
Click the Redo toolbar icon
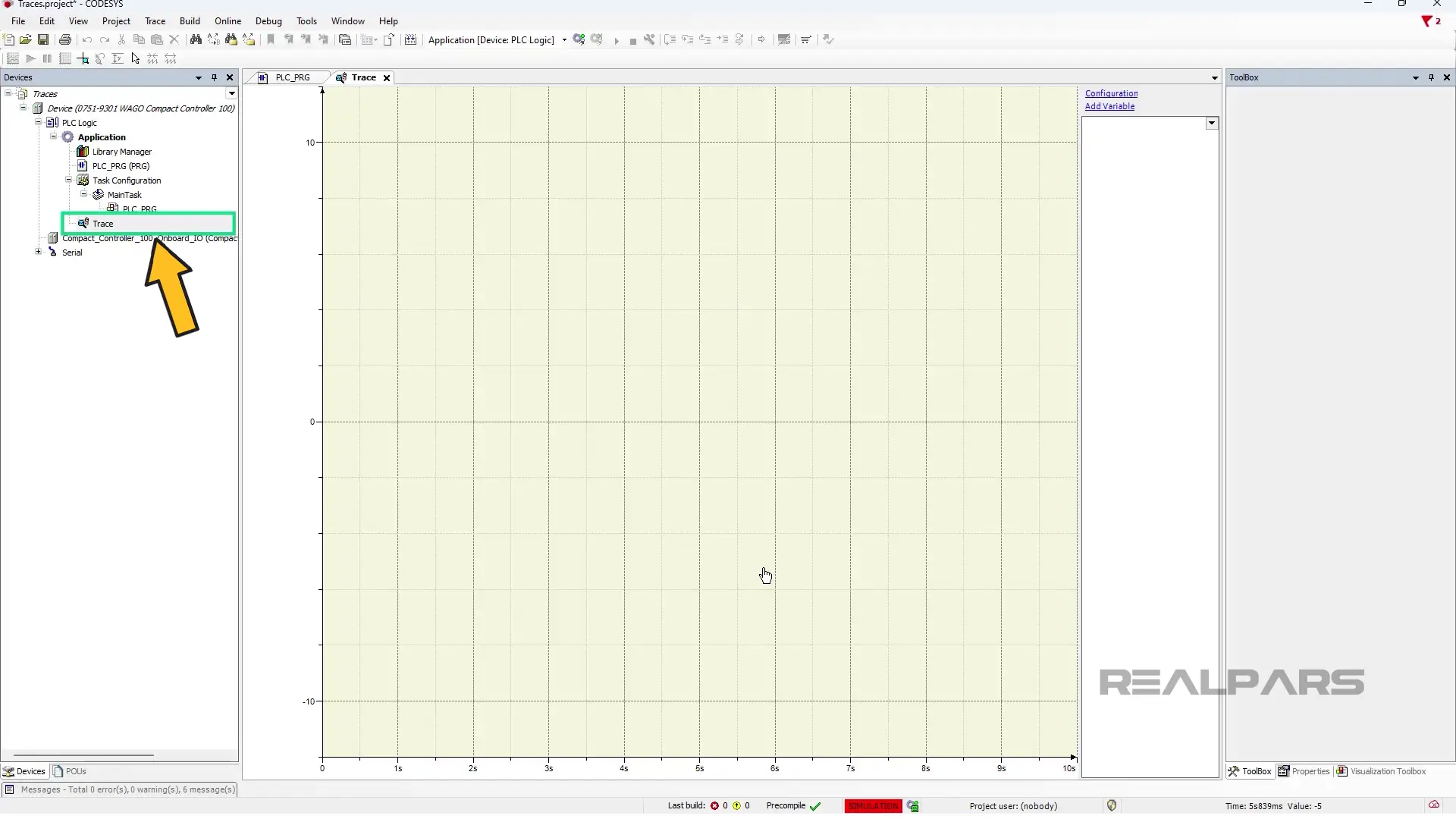[x=105, y=40]
